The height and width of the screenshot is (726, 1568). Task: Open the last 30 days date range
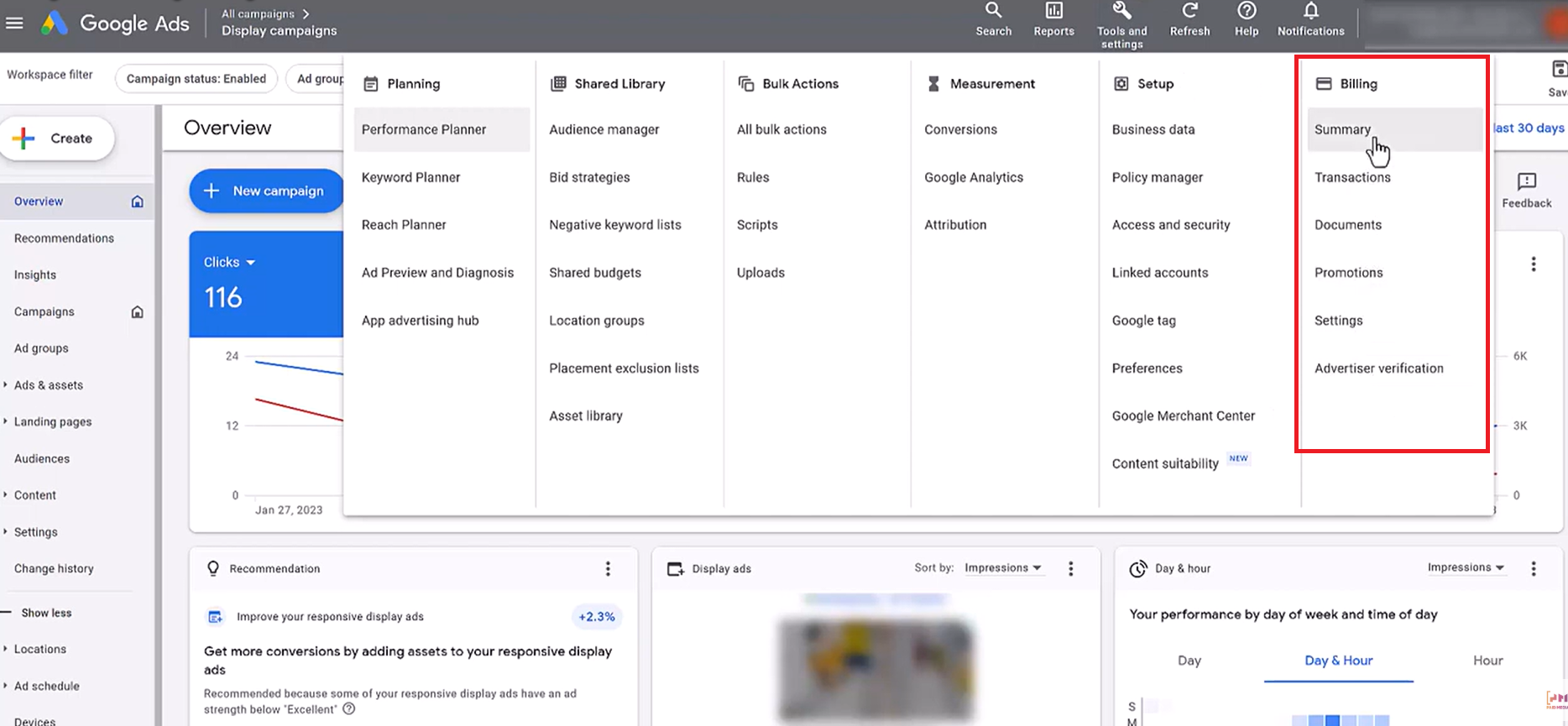(x=1529, y=128)
